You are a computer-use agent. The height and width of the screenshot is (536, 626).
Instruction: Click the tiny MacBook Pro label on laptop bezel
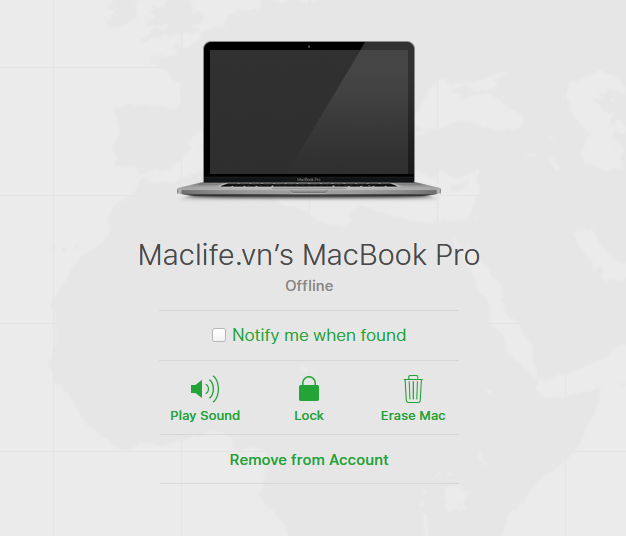(309, 179)
